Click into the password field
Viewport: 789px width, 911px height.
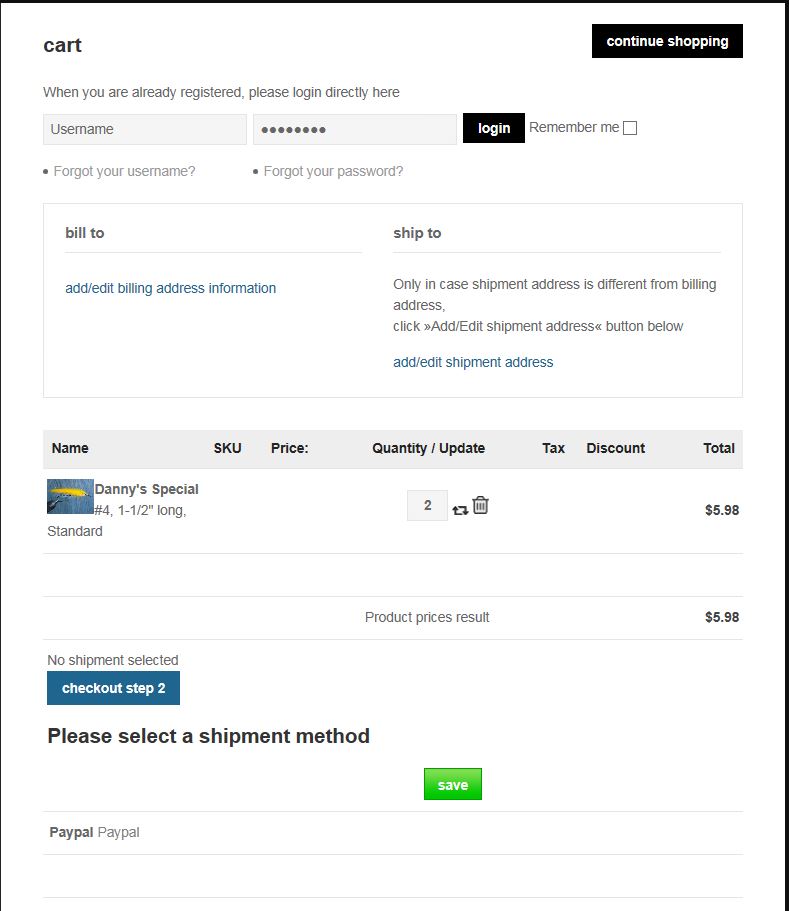click(354, 129)
